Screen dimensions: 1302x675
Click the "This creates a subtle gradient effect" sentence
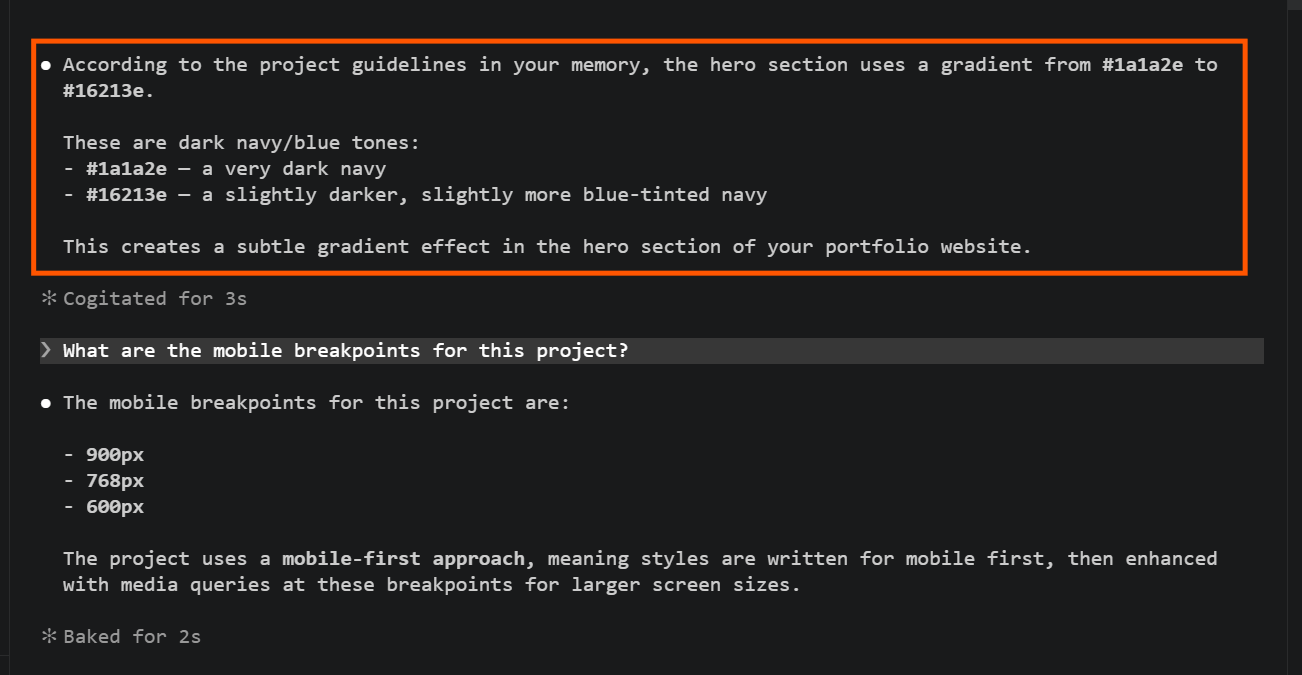(x=547, y=246)
